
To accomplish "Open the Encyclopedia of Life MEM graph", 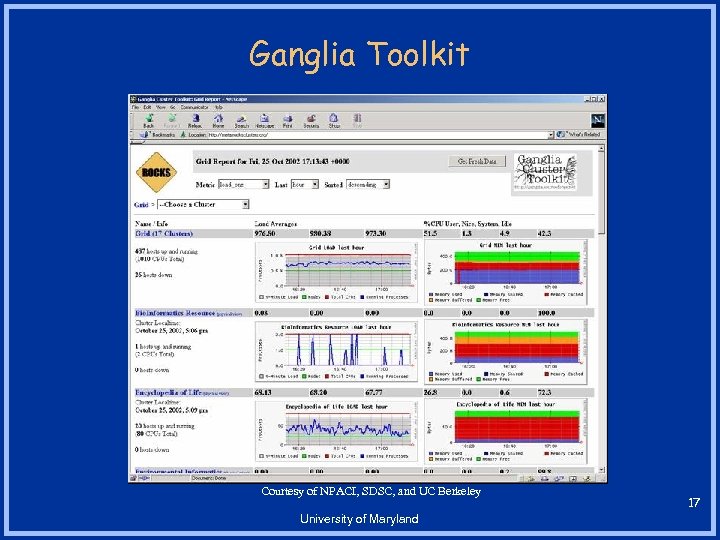I will (x=506, y=431).
